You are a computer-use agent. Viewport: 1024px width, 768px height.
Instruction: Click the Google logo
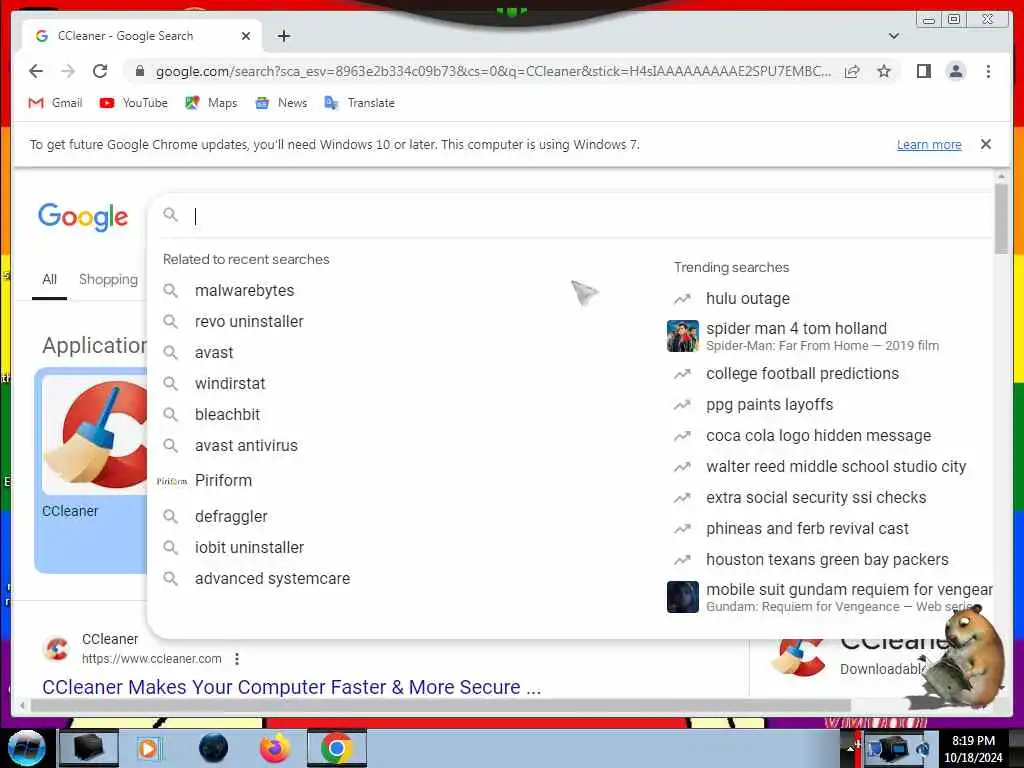click(x=83, y=217)
